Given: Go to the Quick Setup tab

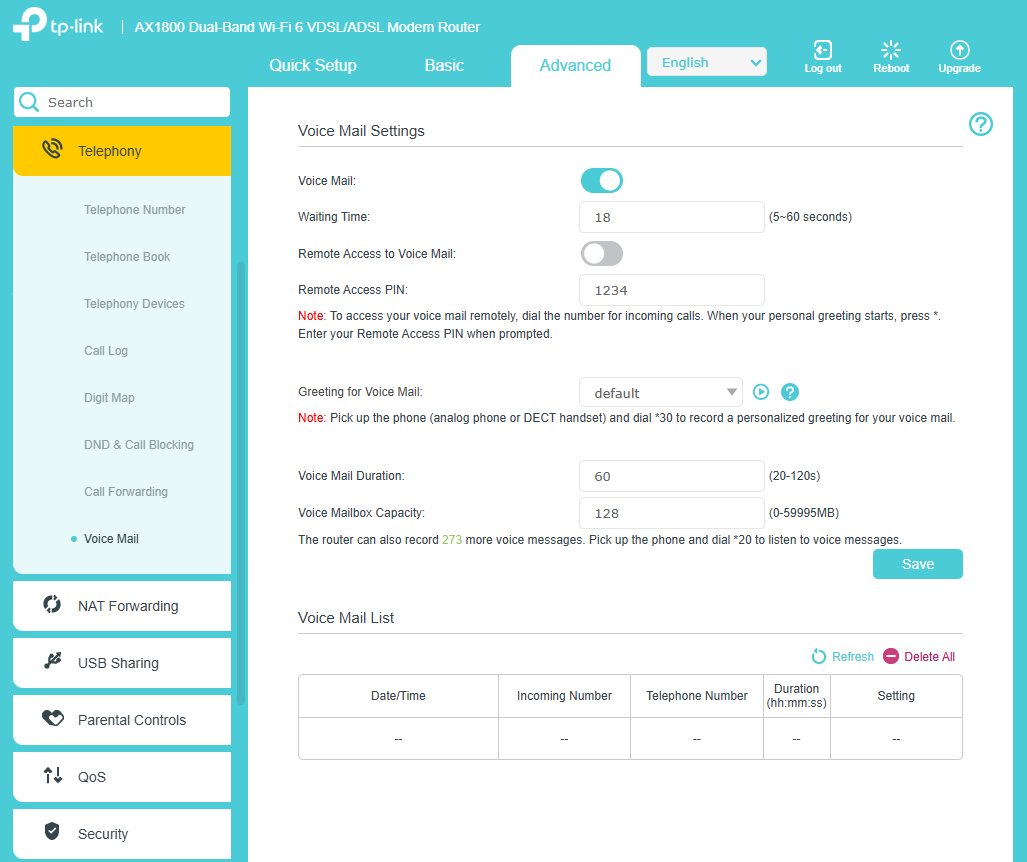Looking at the screenshot, I should pyautogui.click(x=311, y=65).
